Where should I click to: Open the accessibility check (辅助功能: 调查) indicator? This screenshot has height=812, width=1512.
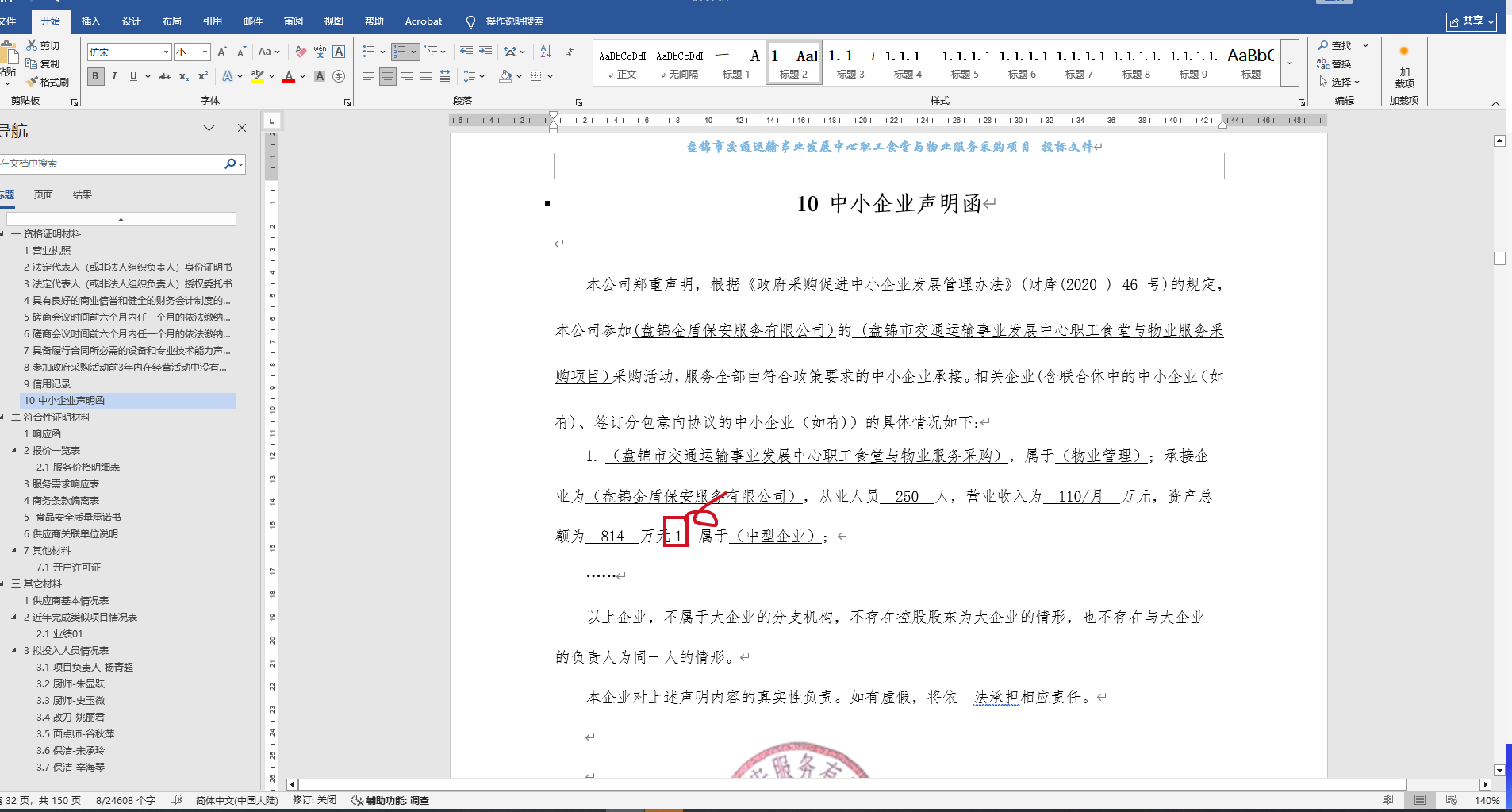point(390,800)
